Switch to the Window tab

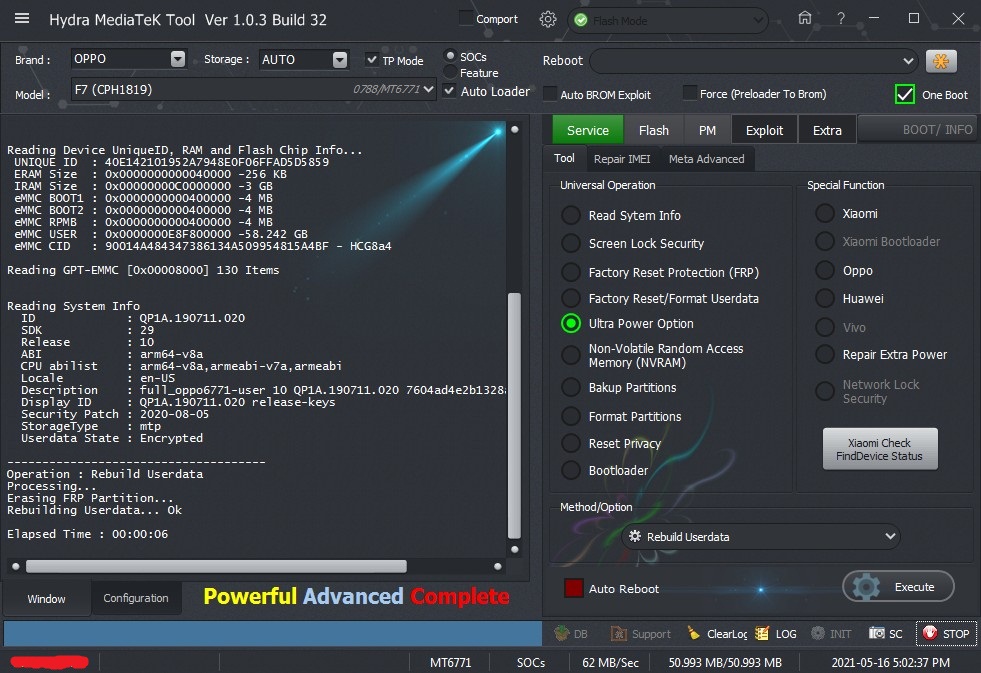(x=46, y=599)
